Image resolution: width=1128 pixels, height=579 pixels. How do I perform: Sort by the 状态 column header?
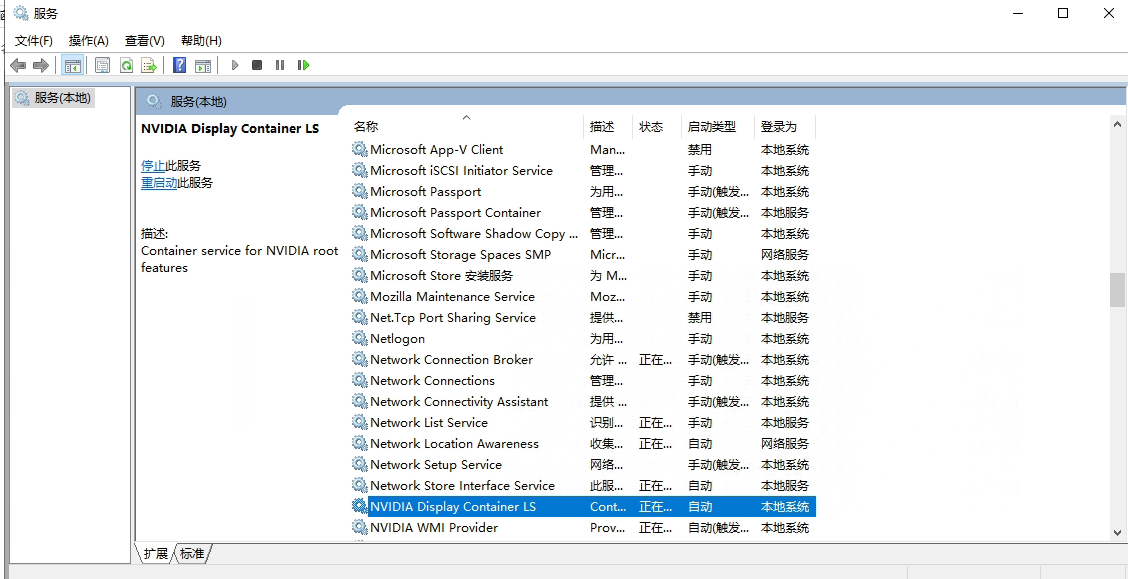(657, 127)
